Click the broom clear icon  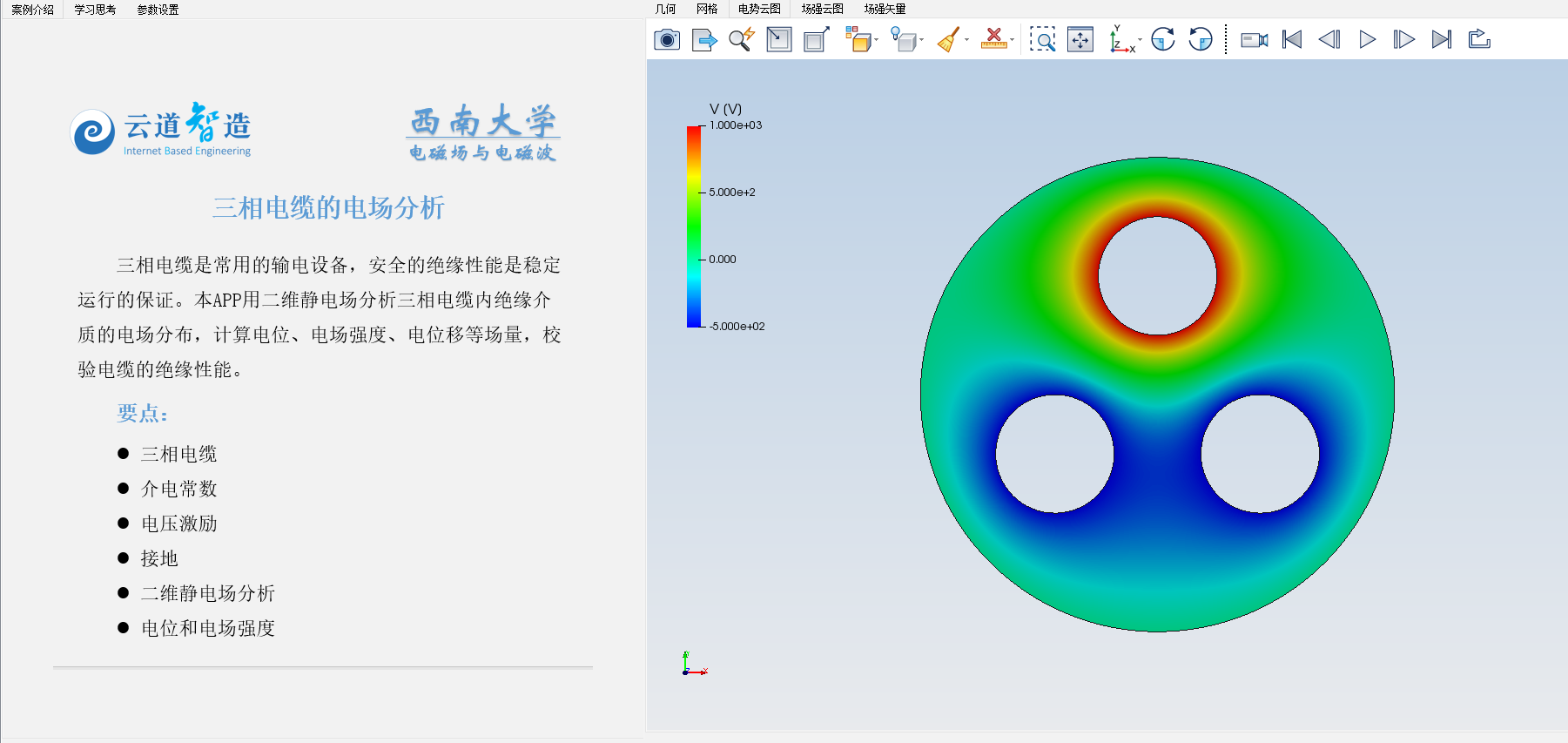click(x=949, y=39)
